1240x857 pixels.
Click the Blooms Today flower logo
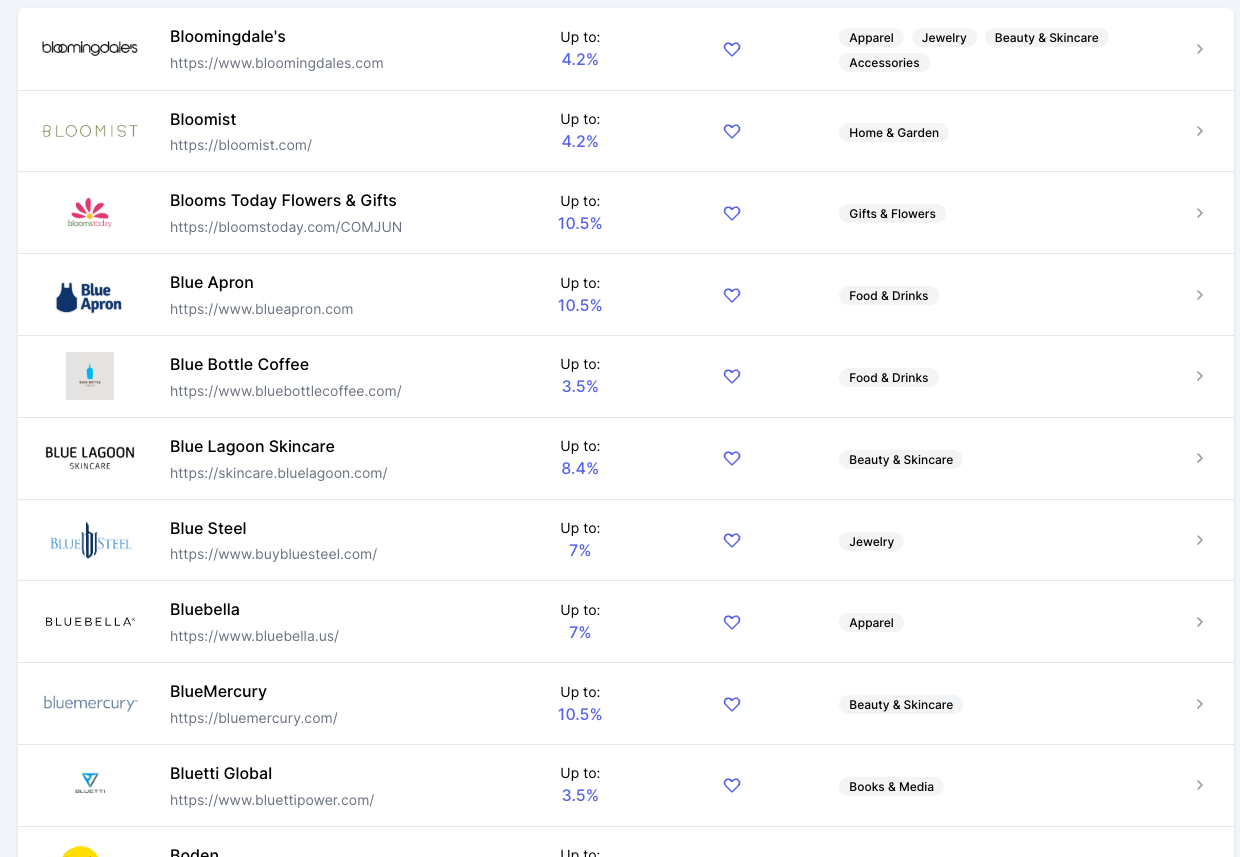90,213
